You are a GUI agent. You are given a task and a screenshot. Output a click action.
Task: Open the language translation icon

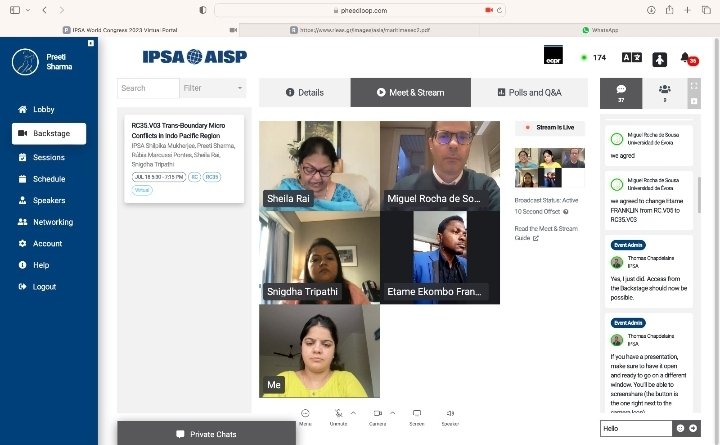coord(631,57)
